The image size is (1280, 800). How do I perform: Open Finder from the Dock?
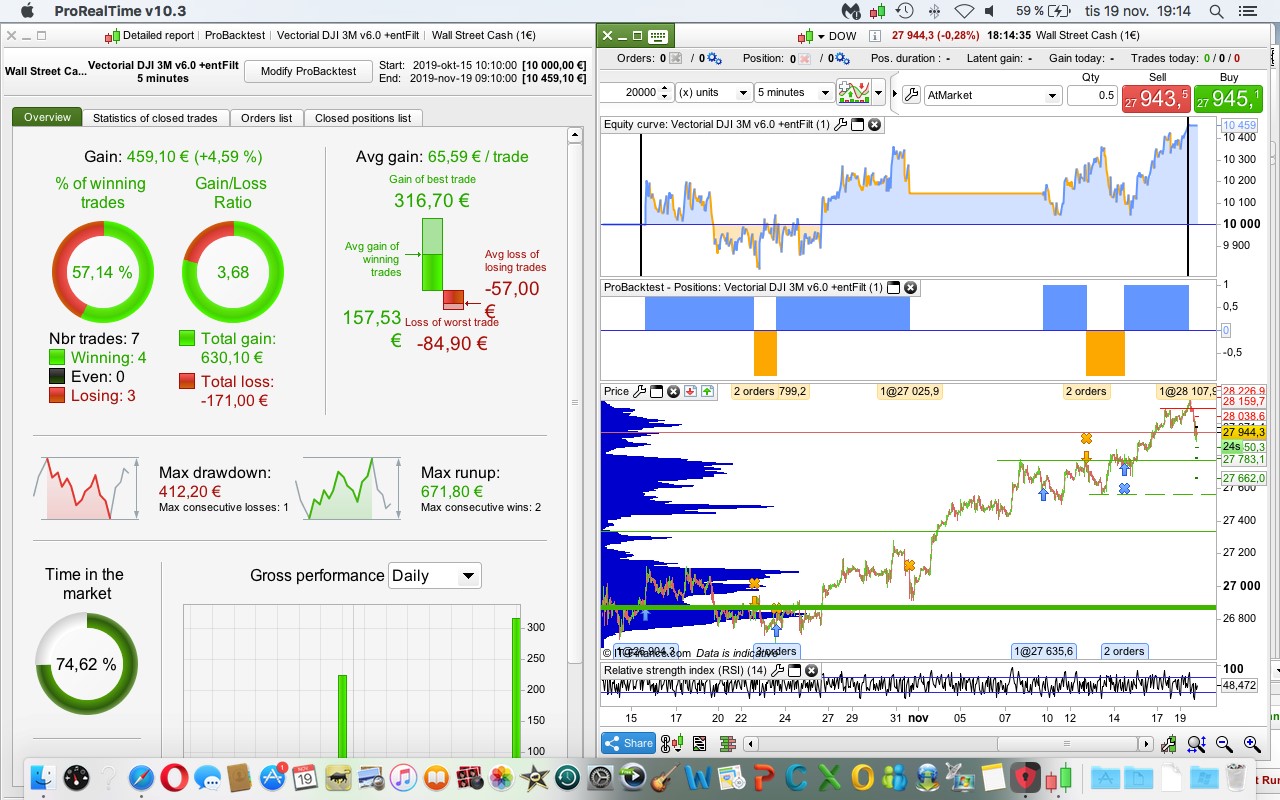tap(44, 777)
